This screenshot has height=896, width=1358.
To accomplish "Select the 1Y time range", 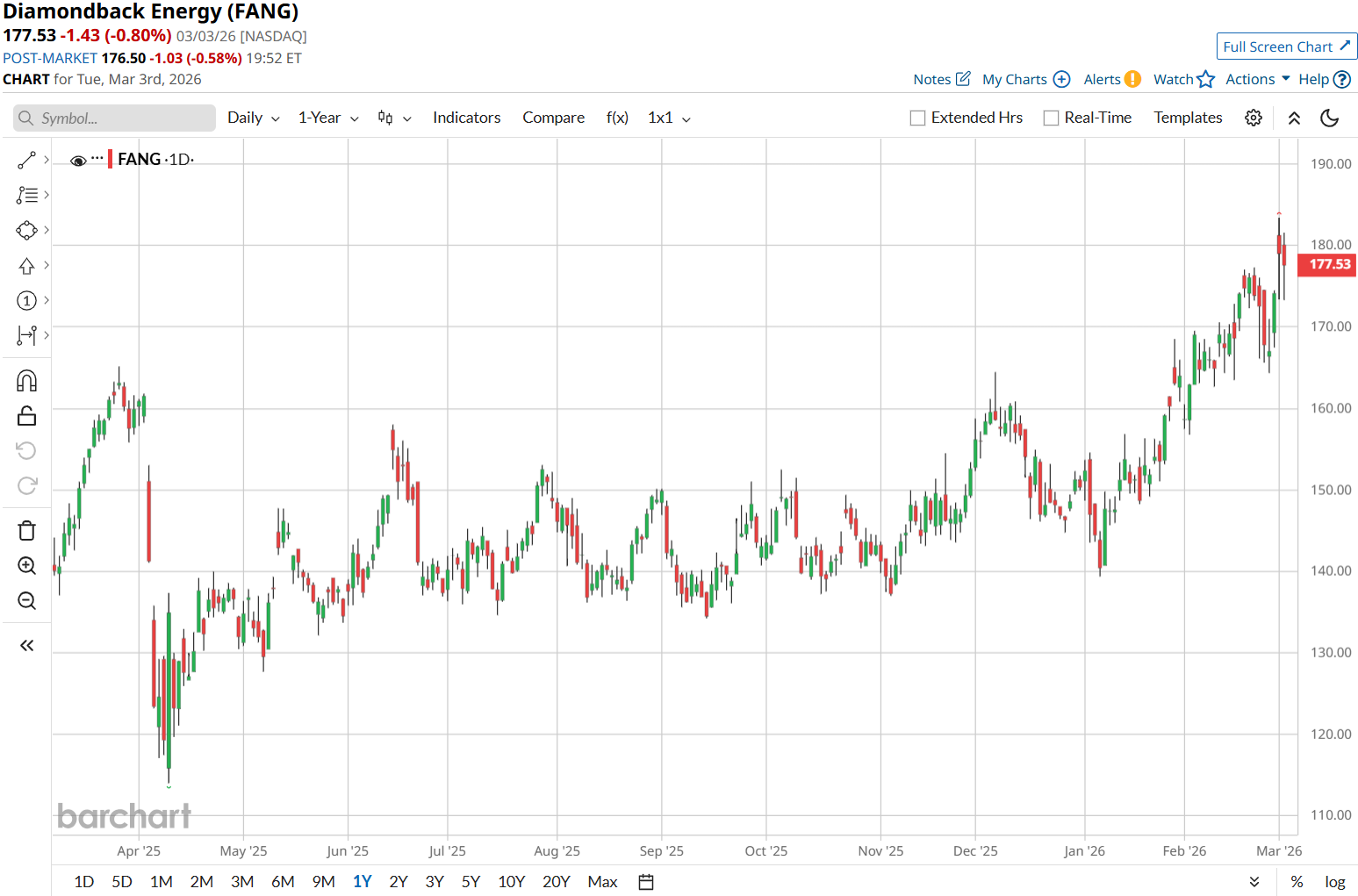I will coord(363,881).
